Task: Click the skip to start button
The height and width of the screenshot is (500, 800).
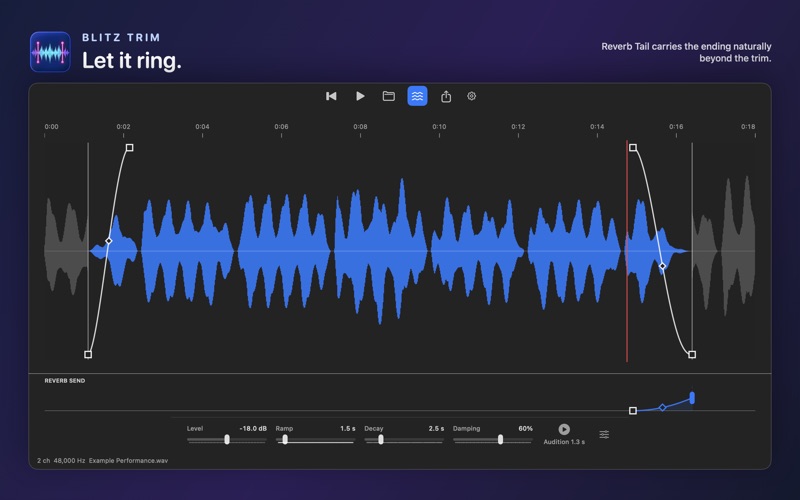Action: (x=331, y=96)
